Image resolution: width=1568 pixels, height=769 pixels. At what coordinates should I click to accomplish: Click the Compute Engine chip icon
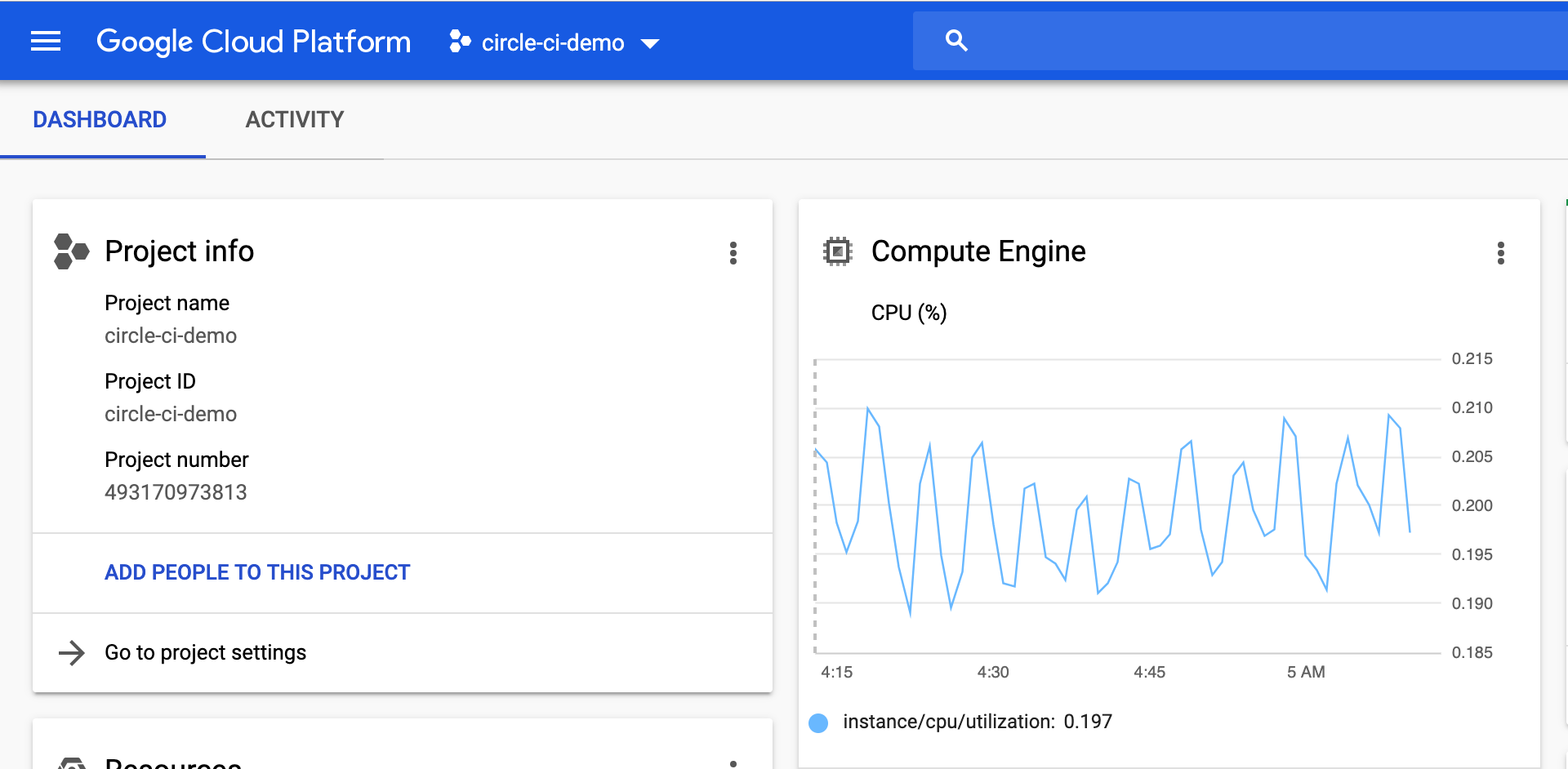(837, 251)
